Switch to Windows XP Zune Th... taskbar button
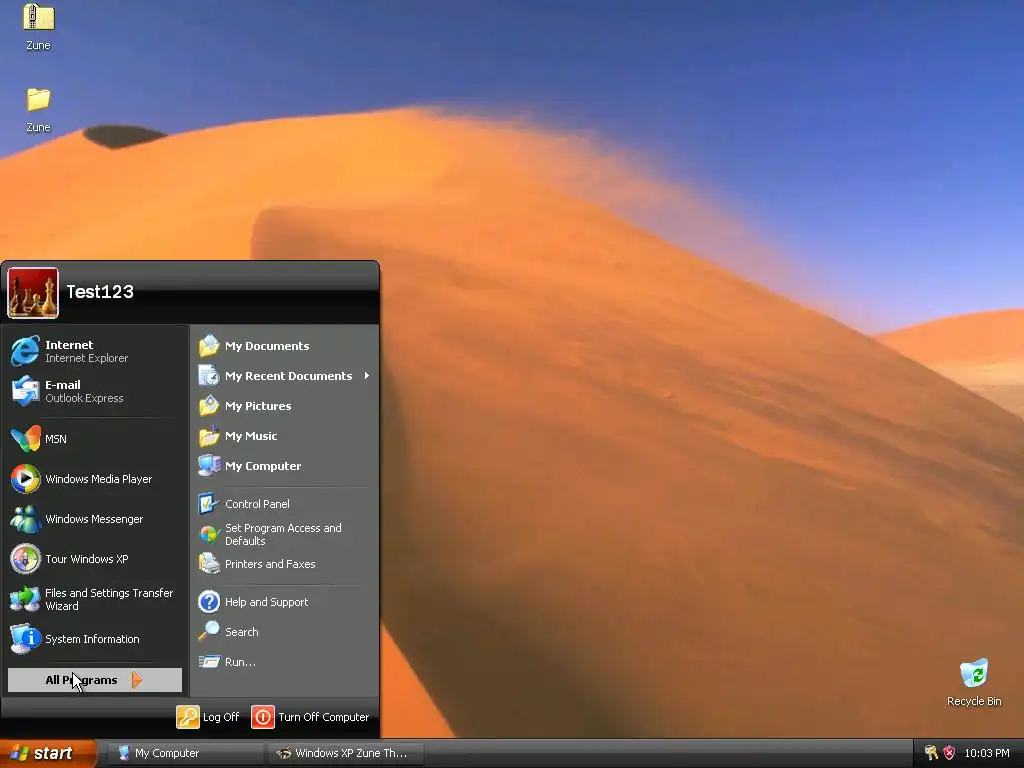This screenshot has width=1024, height=768. click(x=347, y=753)
